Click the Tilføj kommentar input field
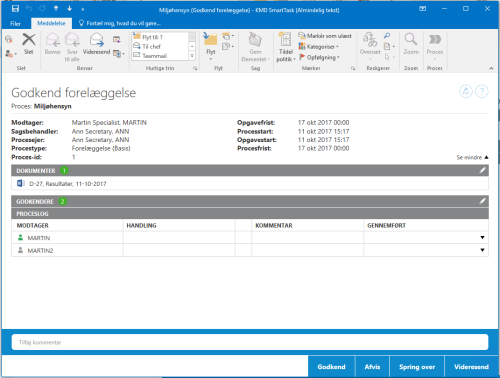 point(250,342)
